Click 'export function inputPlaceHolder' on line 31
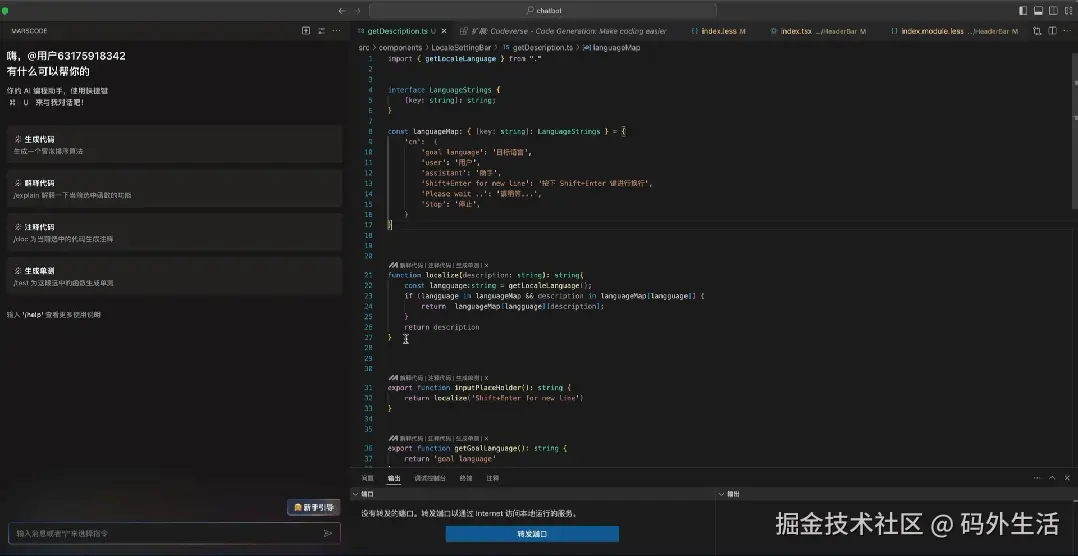The image size is (1078, 556). [x=453, y=388]
